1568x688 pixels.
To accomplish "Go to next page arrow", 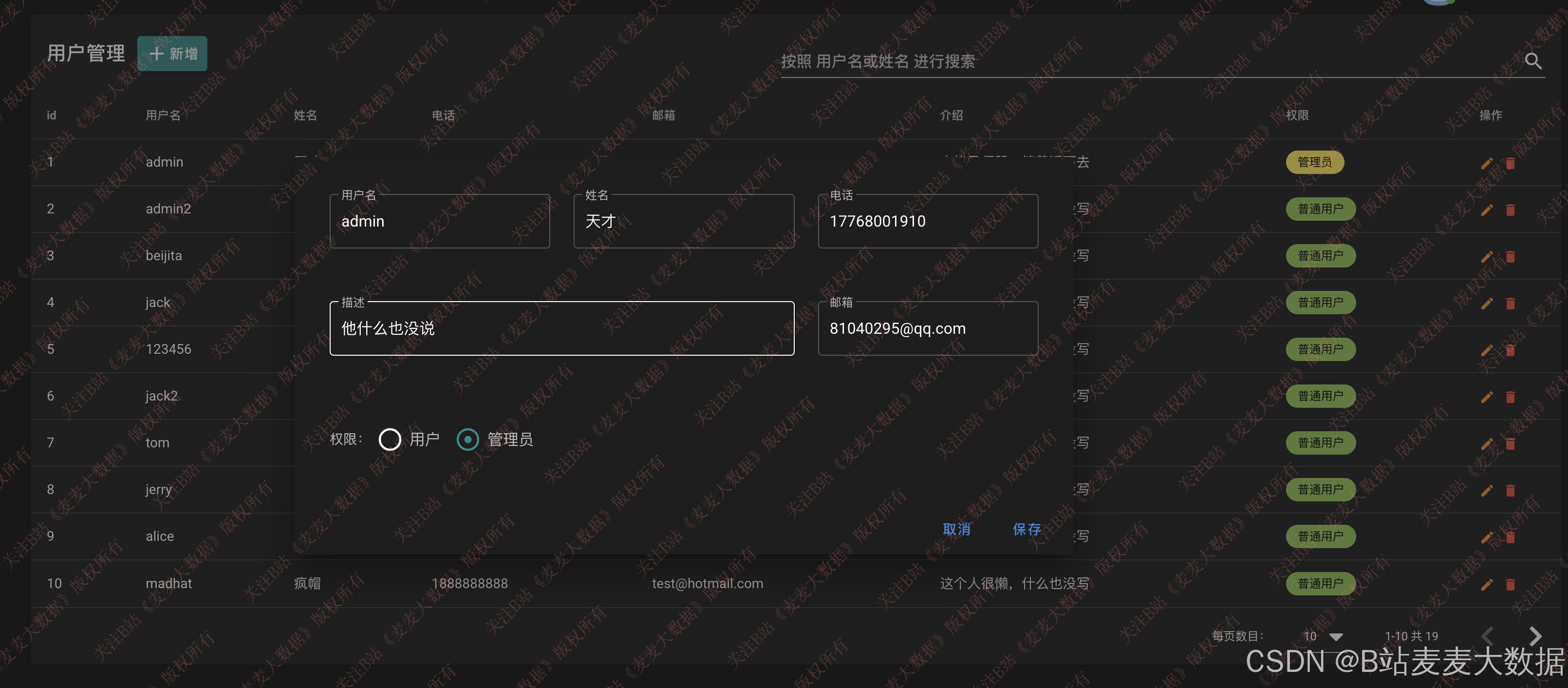I will tap(1534, 636).
